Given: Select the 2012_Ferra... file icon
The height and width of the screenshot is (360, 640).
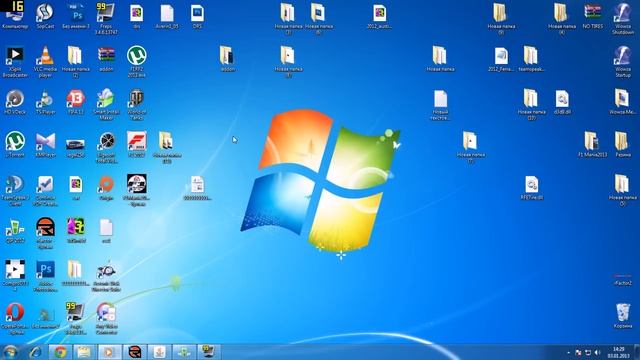Looking at the screenshot, I should 501,59.
